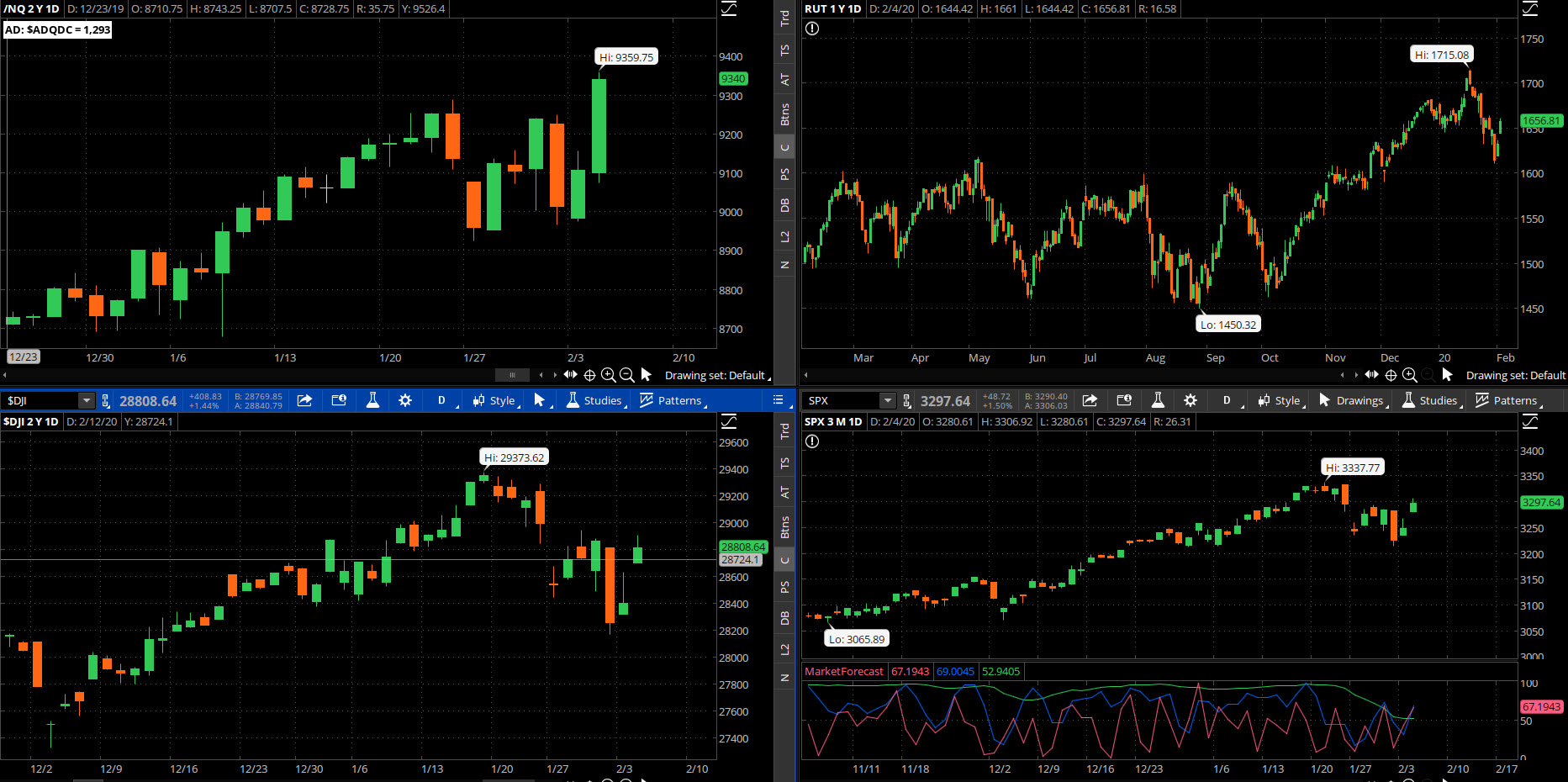This screenshot has height=782, width=1568.
Task: Click expand-width arrows icon under RUT chart
Action: pyautogui.click(x=1372, y=375)
